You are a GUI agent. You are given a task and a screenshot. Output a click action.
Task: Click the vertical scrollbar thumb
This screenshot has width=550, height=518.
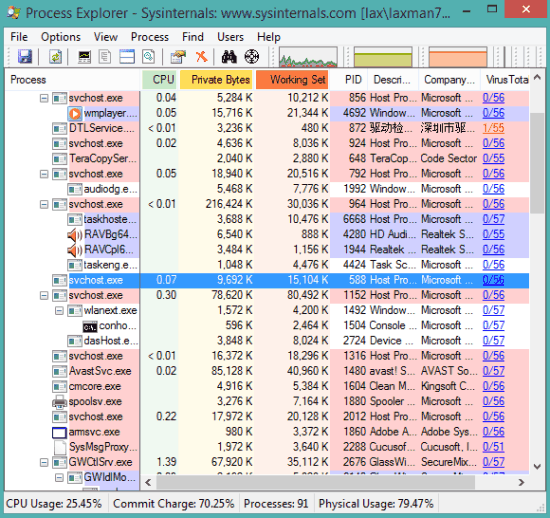(x=537, y=163)
